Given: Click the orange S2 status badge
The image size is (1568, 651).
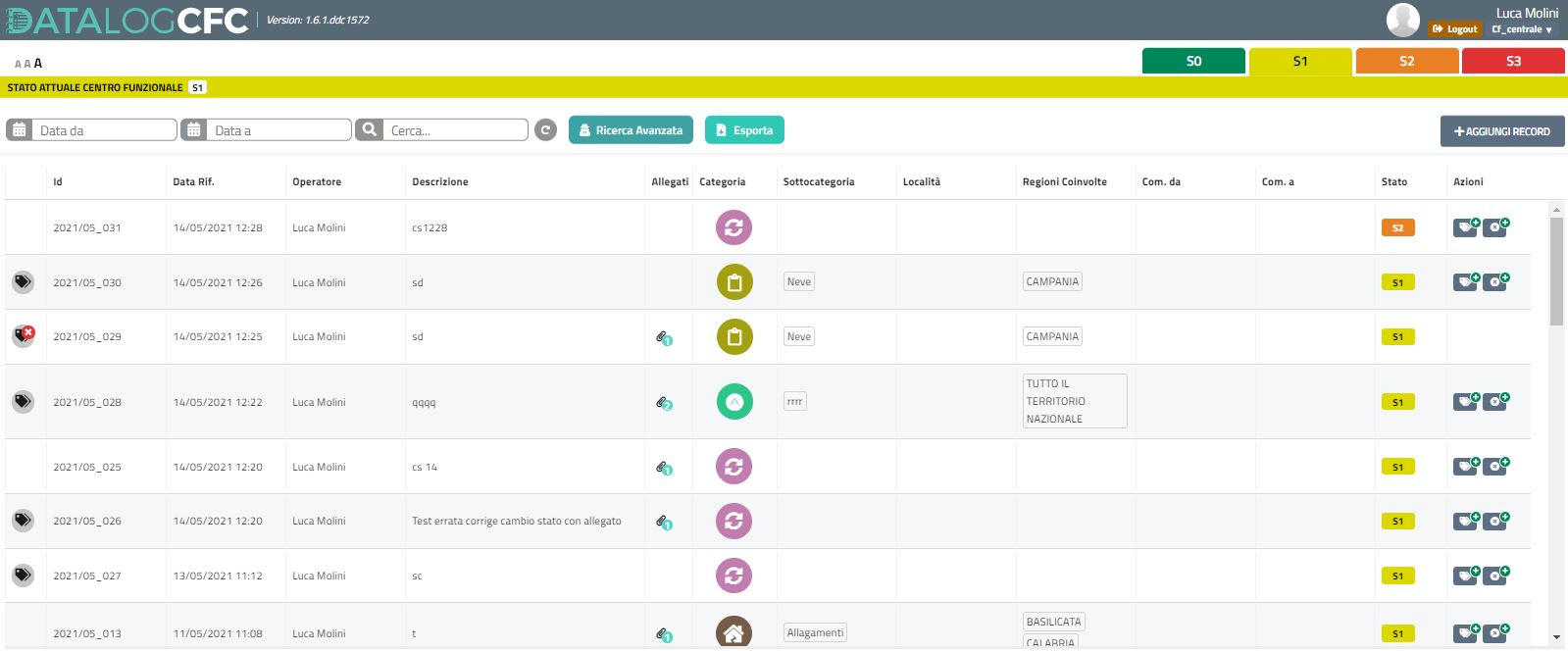Looking at the screenshot, I should [x=1397, y=227].
